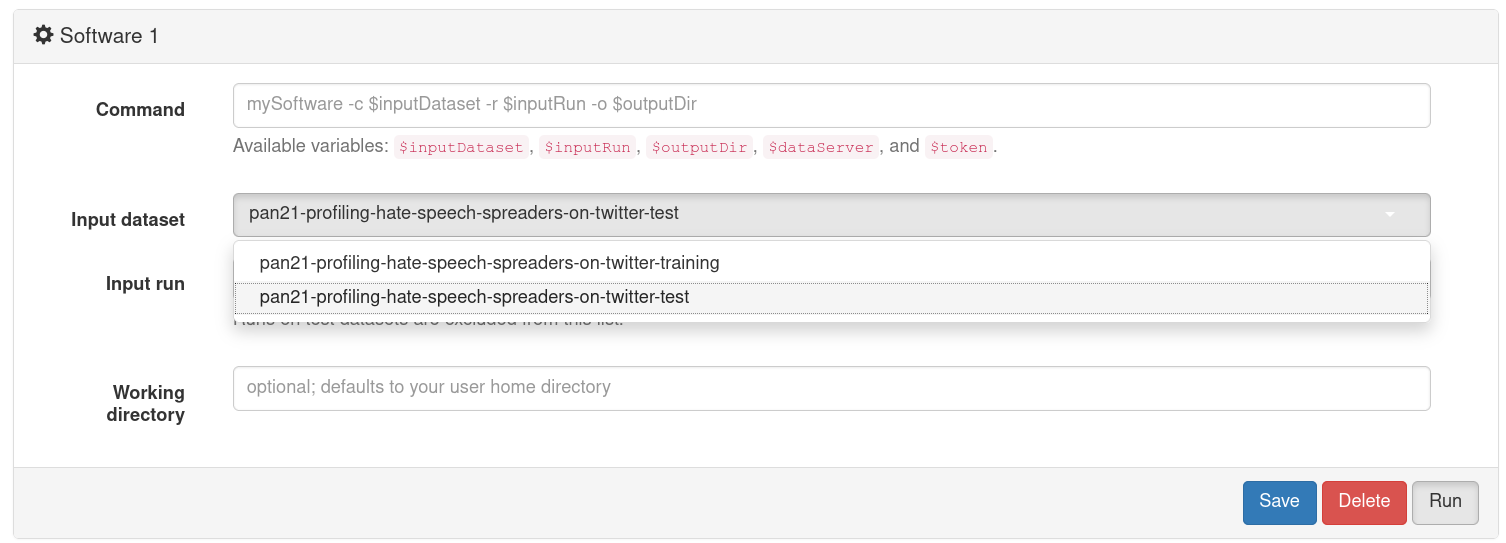This screenshot has height=543, width=1506.
Task: Click the $outputDir variable tag
Action: coord(699,147)
